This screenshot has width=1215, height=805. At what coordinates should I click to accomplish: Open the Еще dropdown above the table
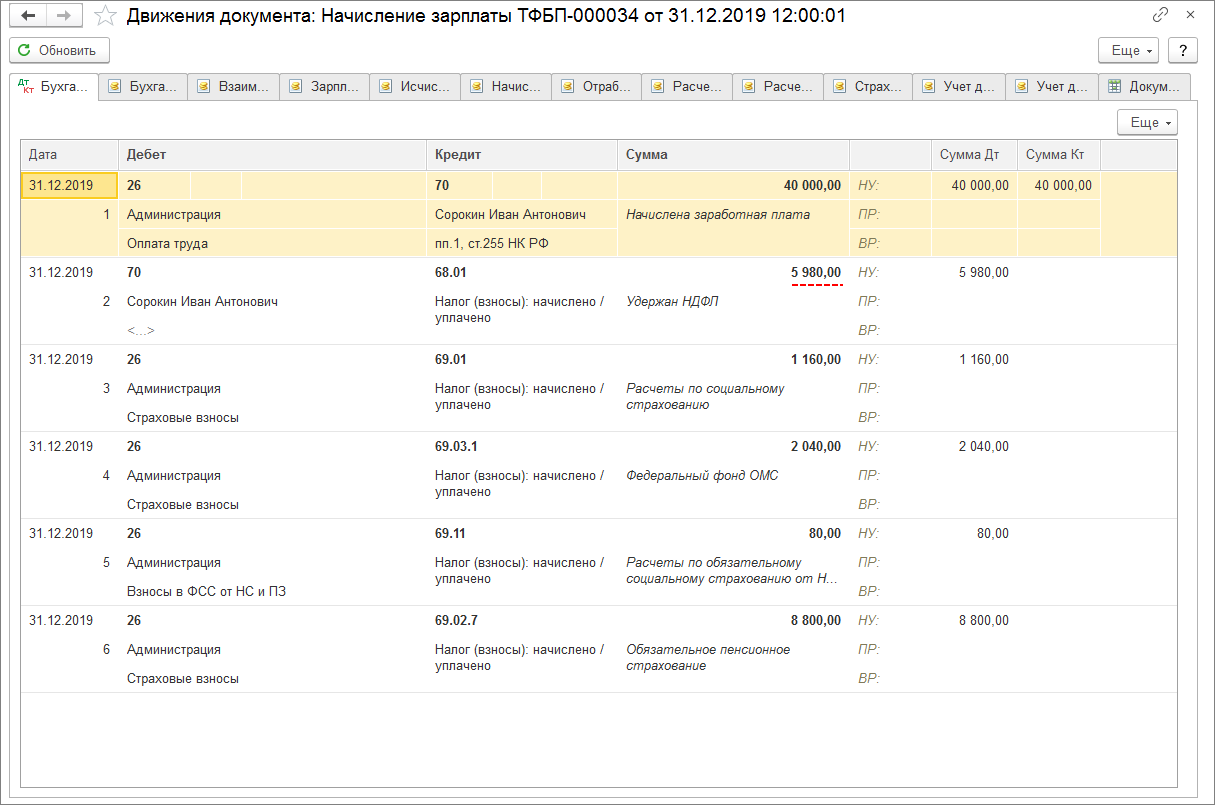1147,122
